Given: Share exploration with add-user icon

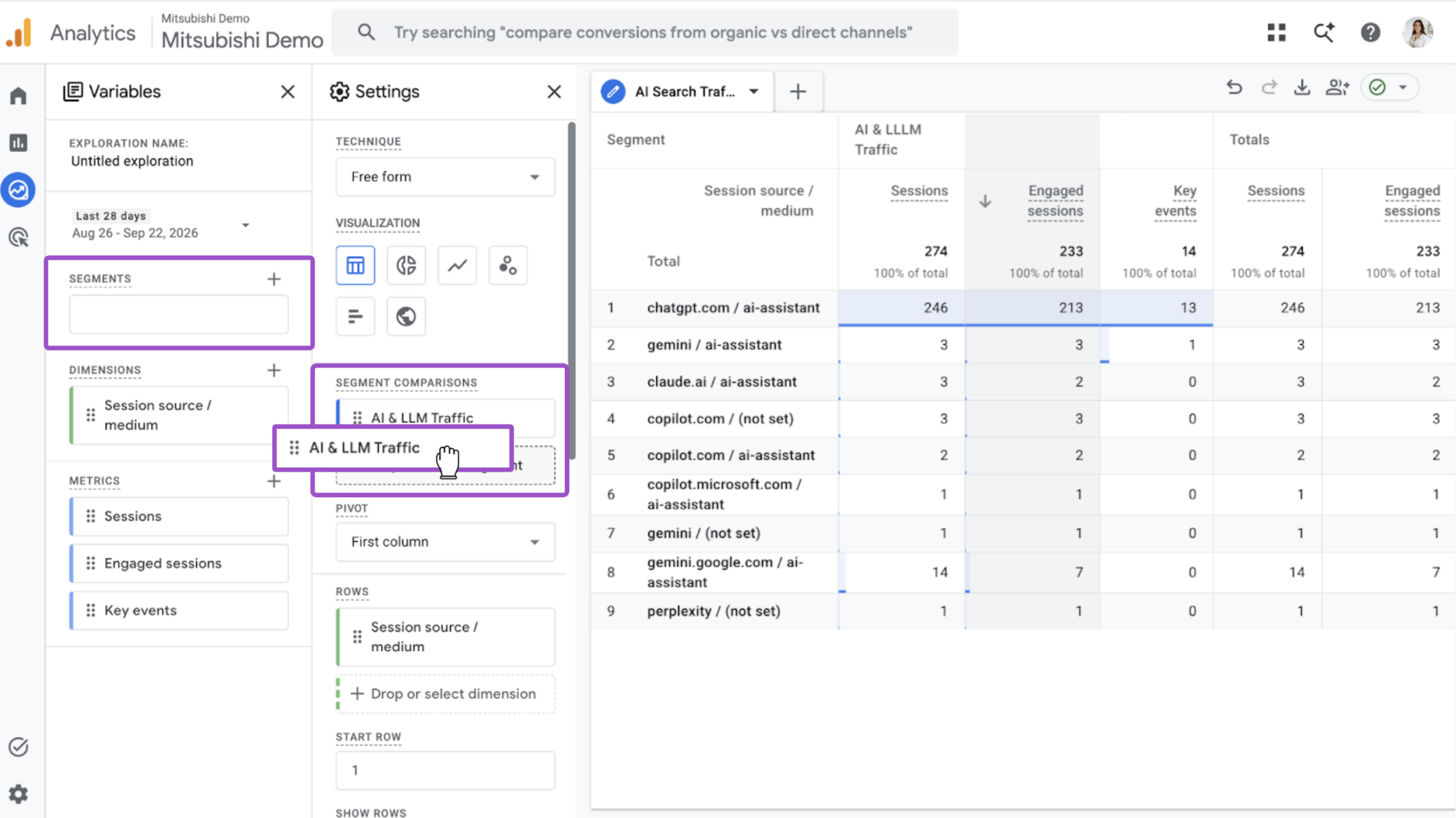Looking at the screenshot, I should [x=1337, y=88].
